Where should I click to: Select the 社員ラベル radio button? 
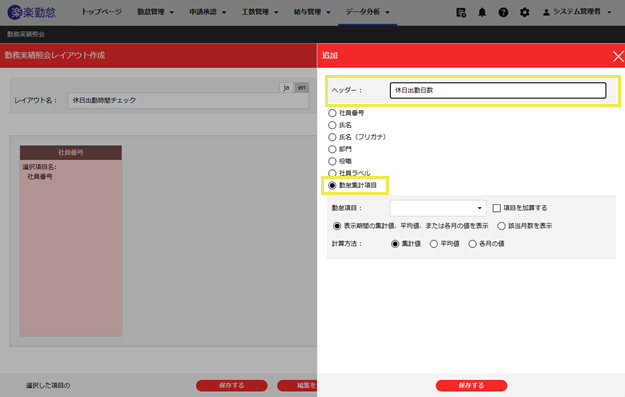[x=332, y=173]
